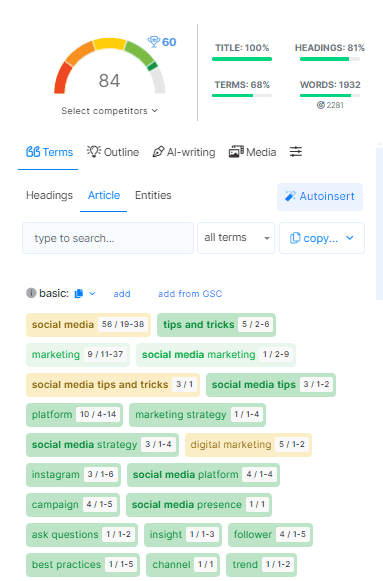
Task: Click the lightbulb Outline icon
Action: click(94, 152)
